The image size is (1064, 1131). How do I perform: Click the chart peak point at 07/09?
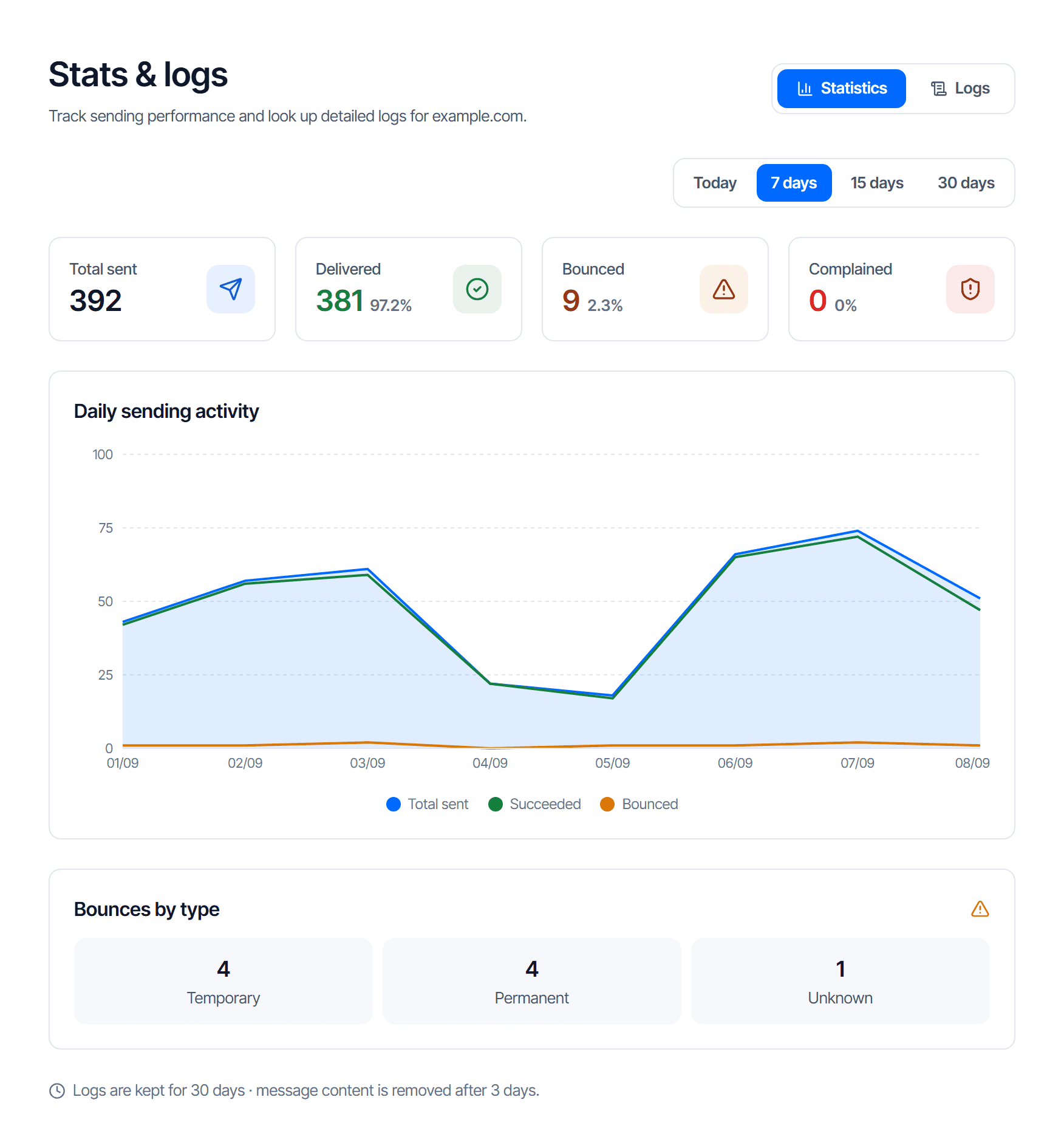858,531
